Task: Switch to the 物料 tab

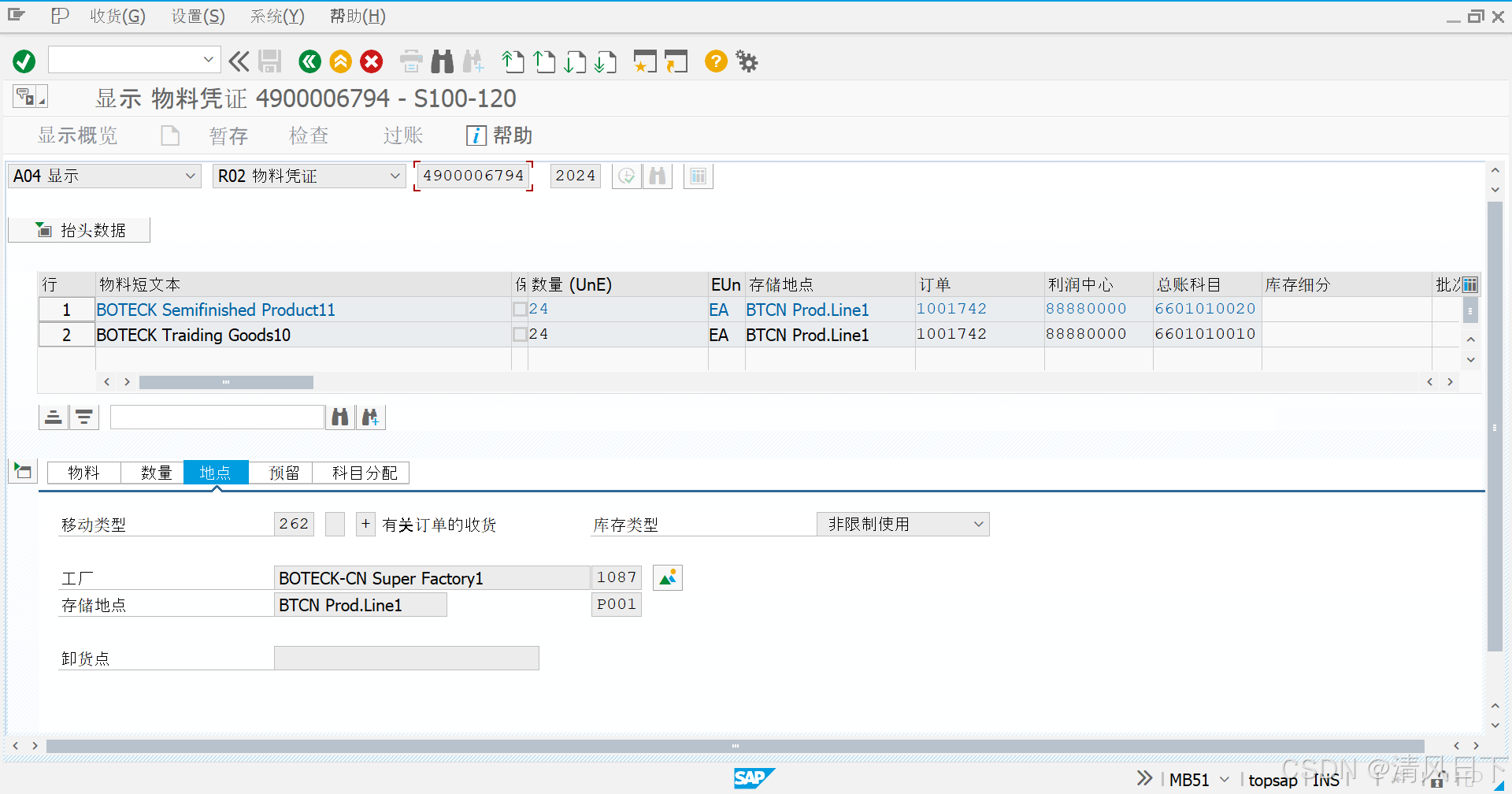Action: [83, 473]
